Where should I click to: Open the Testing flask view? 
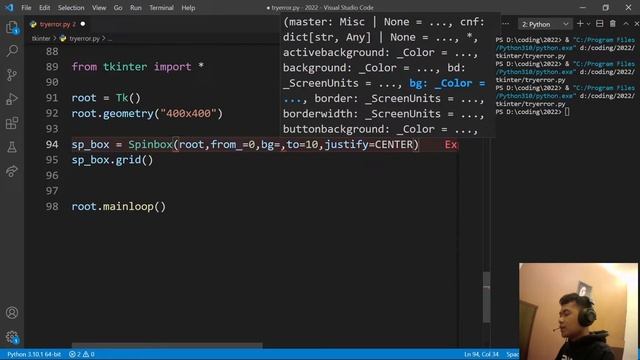click(x=12, y=147)
